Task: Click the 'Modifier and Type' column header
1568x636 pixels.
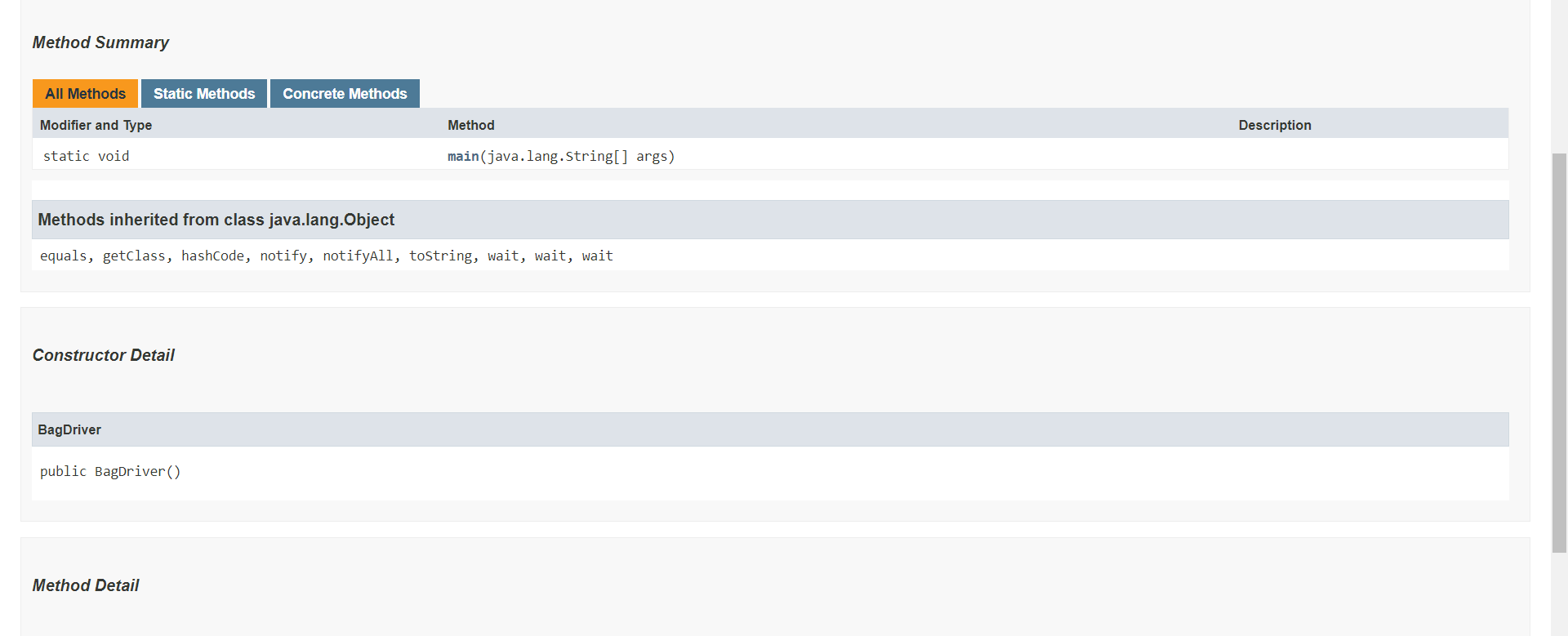Action: [x=96, y=125]
